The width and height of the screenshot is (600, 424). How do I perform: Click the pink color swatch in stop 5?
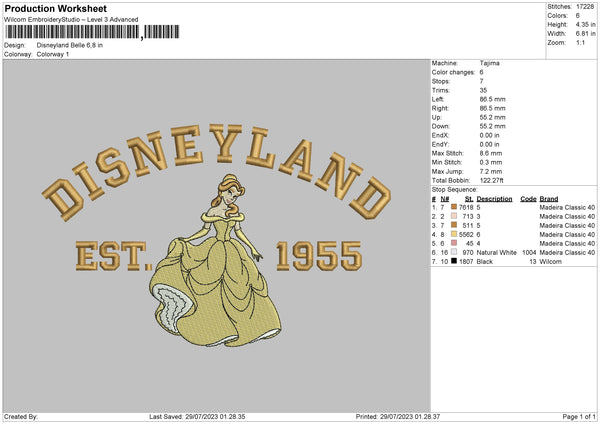pyautogui.click(x=456, y=243)
